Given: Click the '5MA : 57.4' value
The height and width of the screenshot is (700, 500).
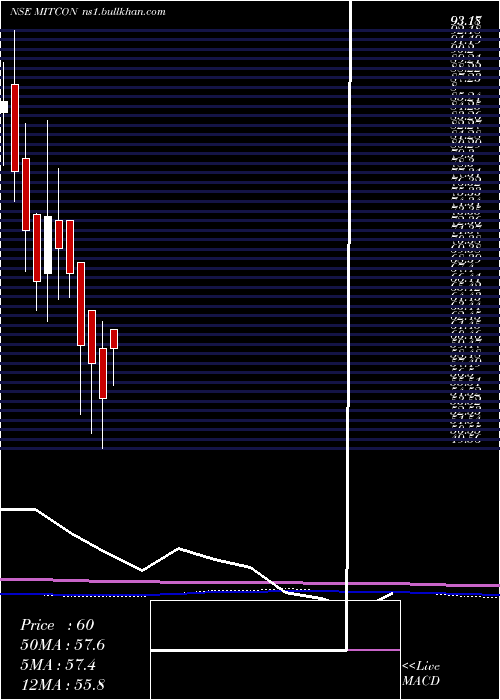Looking at the screenshot, I should click(58, 665).
